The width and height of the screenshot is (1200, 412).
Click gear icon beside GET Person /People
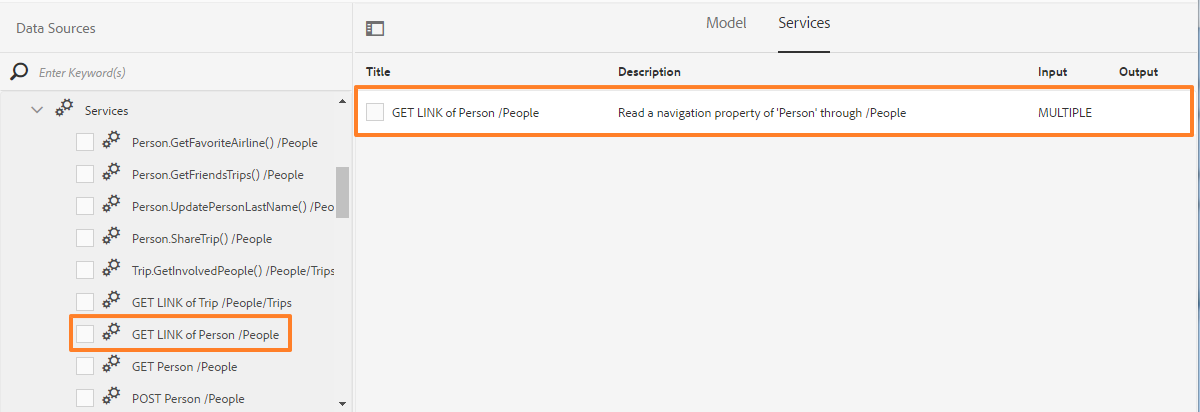coord(111,366)
